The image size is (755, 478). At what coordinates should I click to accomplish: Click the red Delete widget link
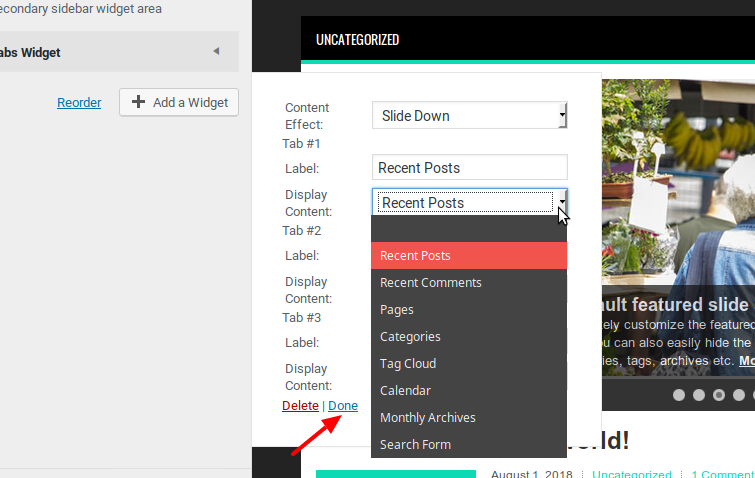300,406
